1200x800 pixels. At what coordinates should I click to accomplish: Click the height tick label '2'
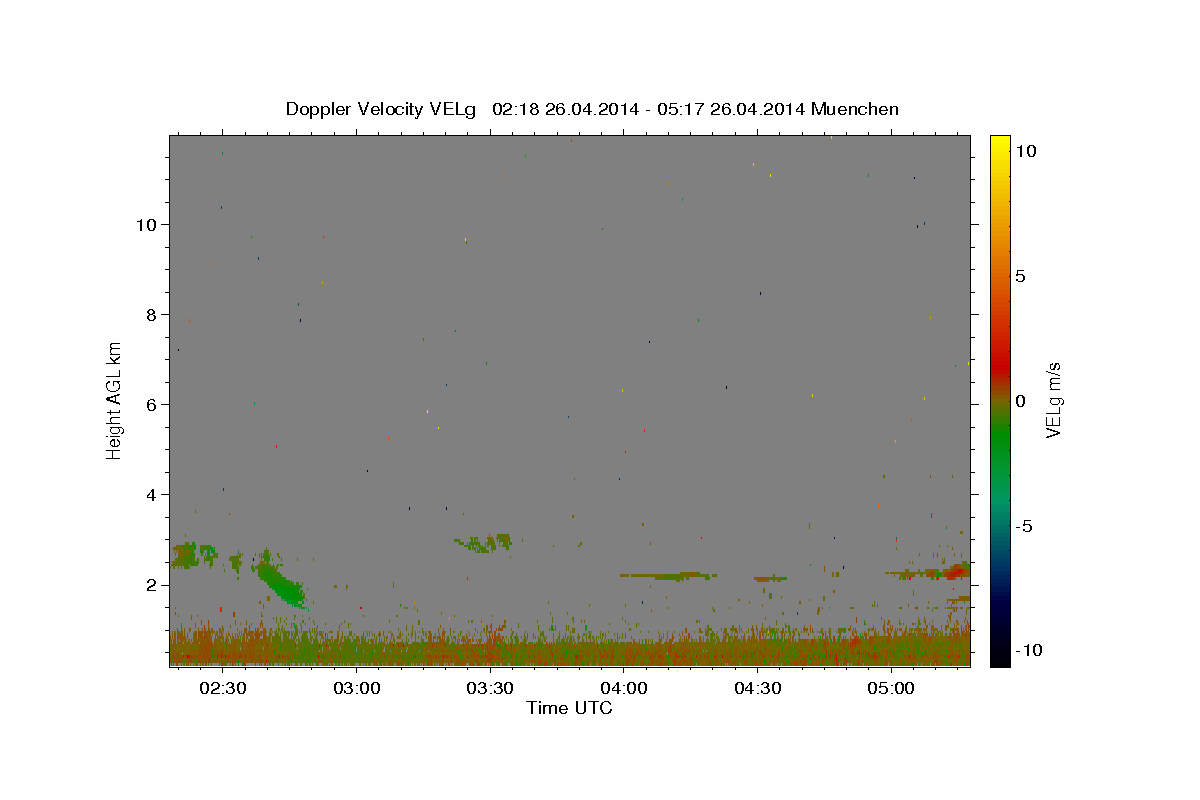(152, 584)
